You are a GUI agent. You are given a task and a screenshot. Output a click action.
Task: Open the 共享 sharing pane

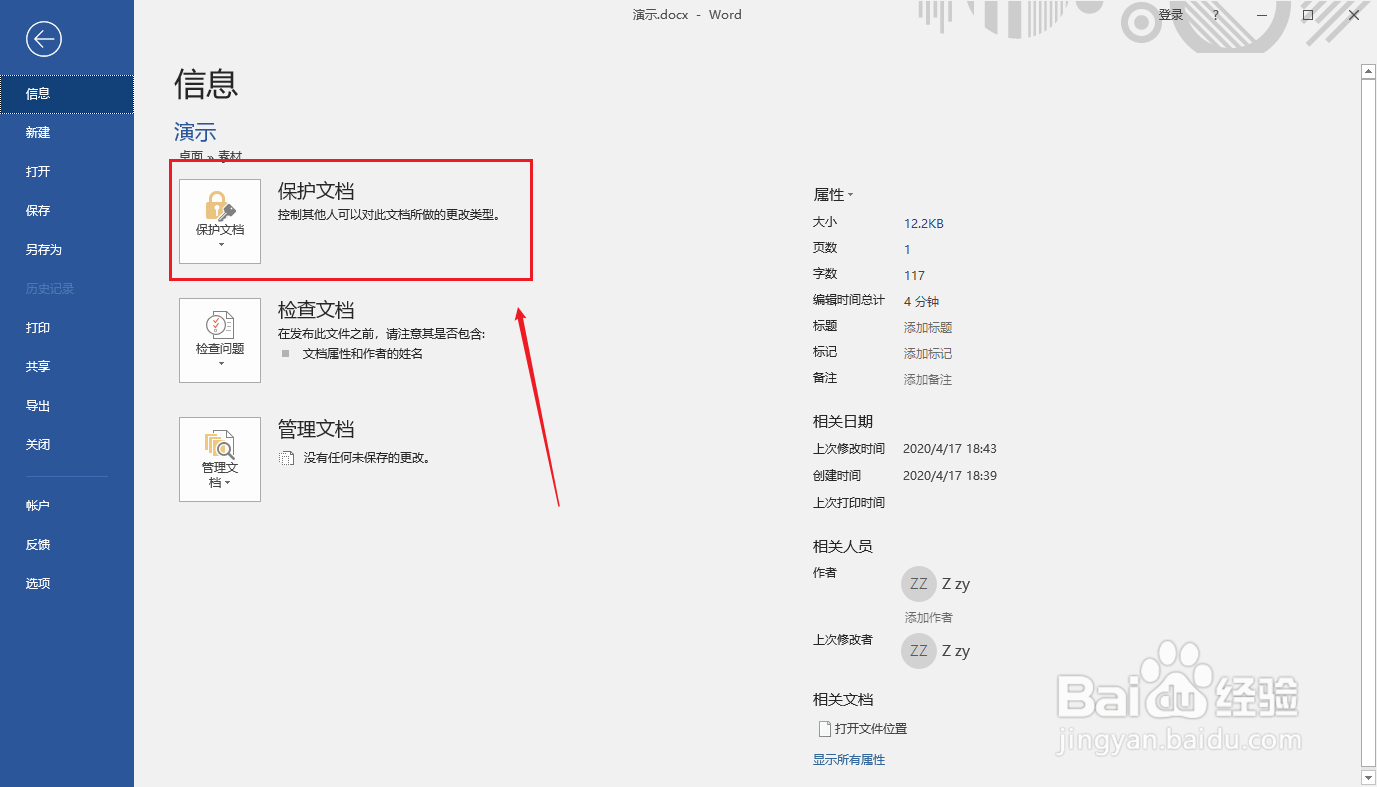[37, 366]
